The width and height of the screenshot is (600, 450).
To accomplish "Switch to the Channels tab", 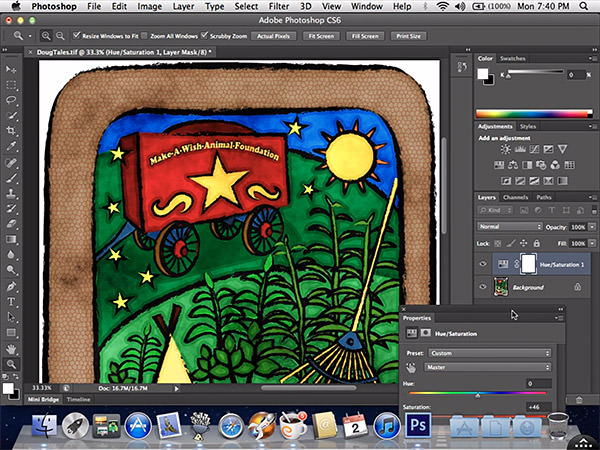I will point(515,197).
